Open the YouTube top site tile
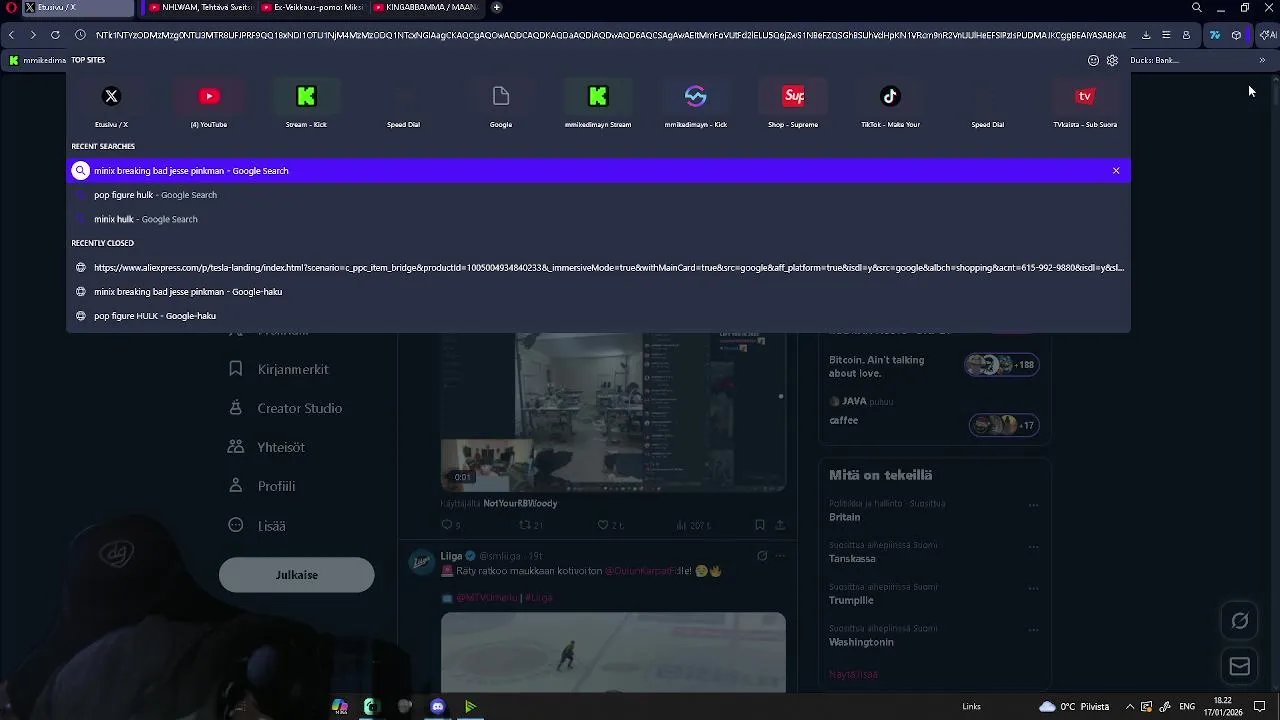The height and width of the screenshot is (720, 1280). coord(209,104)
